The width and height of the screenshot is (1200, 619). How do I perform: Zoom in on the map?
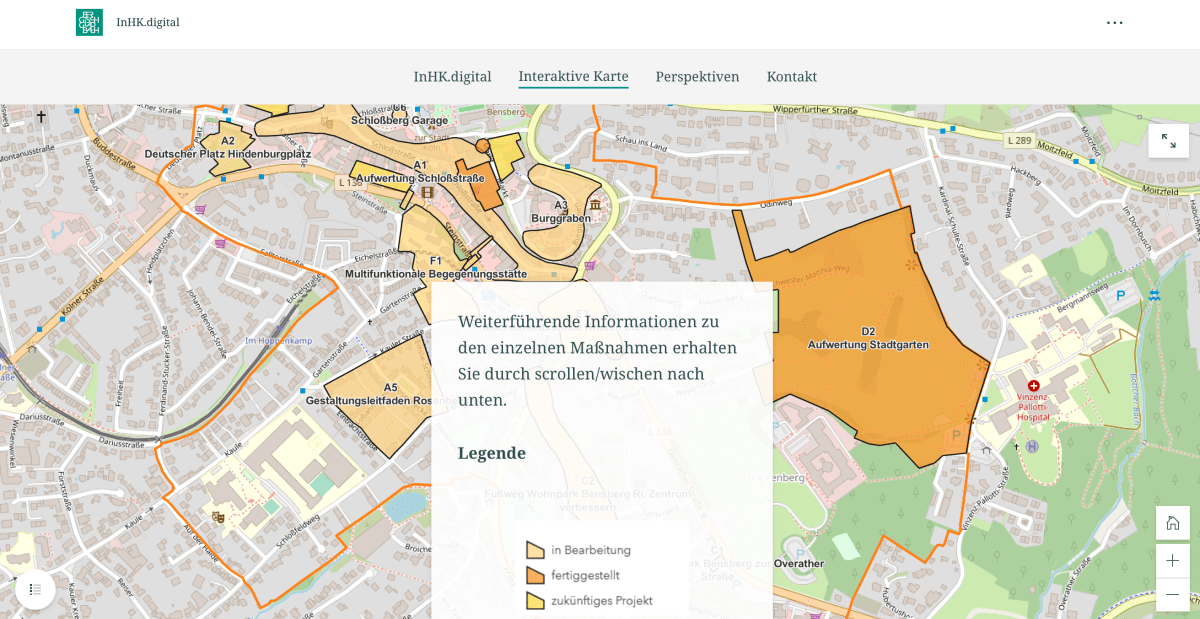tap(1172, 560)
